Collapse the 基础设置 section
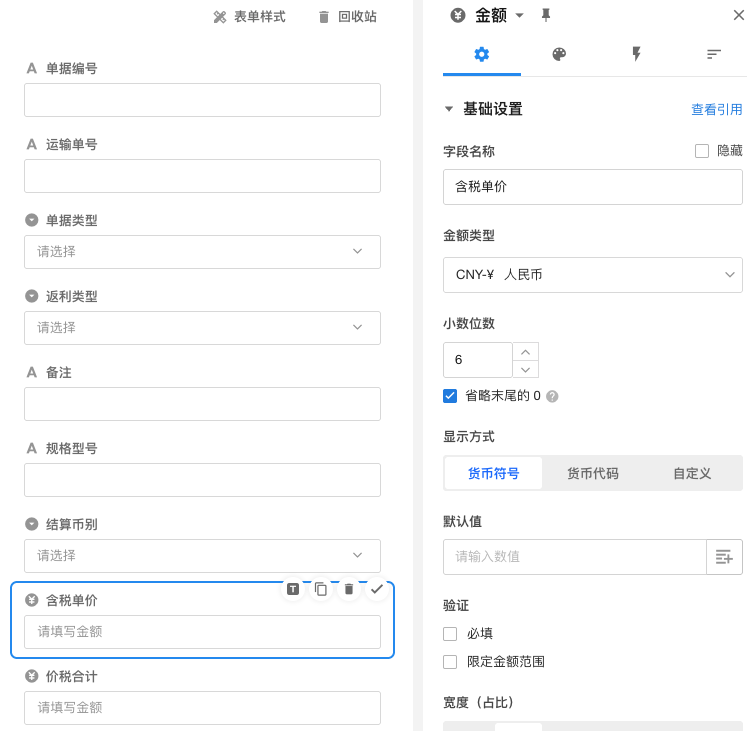 click(450, 109)
